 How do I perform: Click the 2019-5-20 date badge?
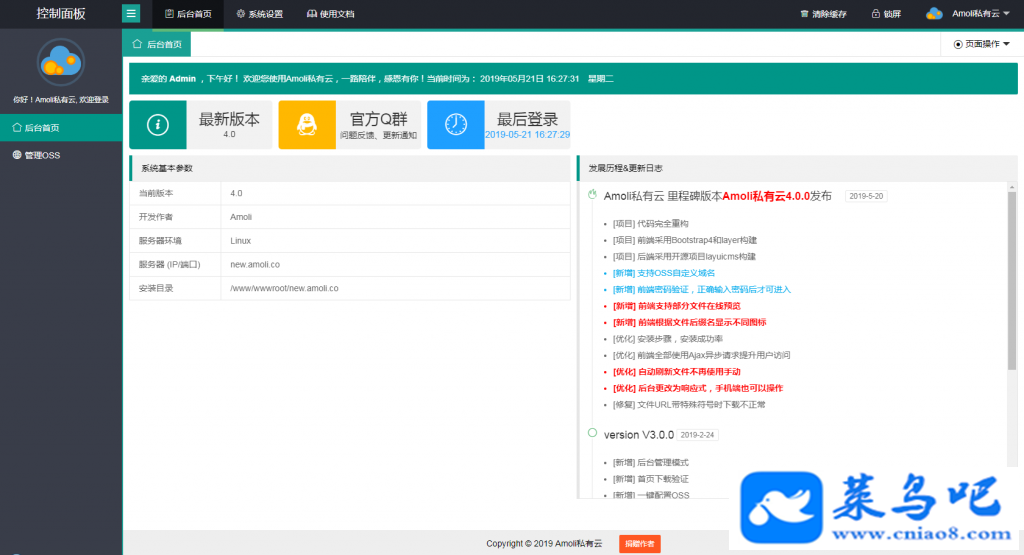[866, 196]
